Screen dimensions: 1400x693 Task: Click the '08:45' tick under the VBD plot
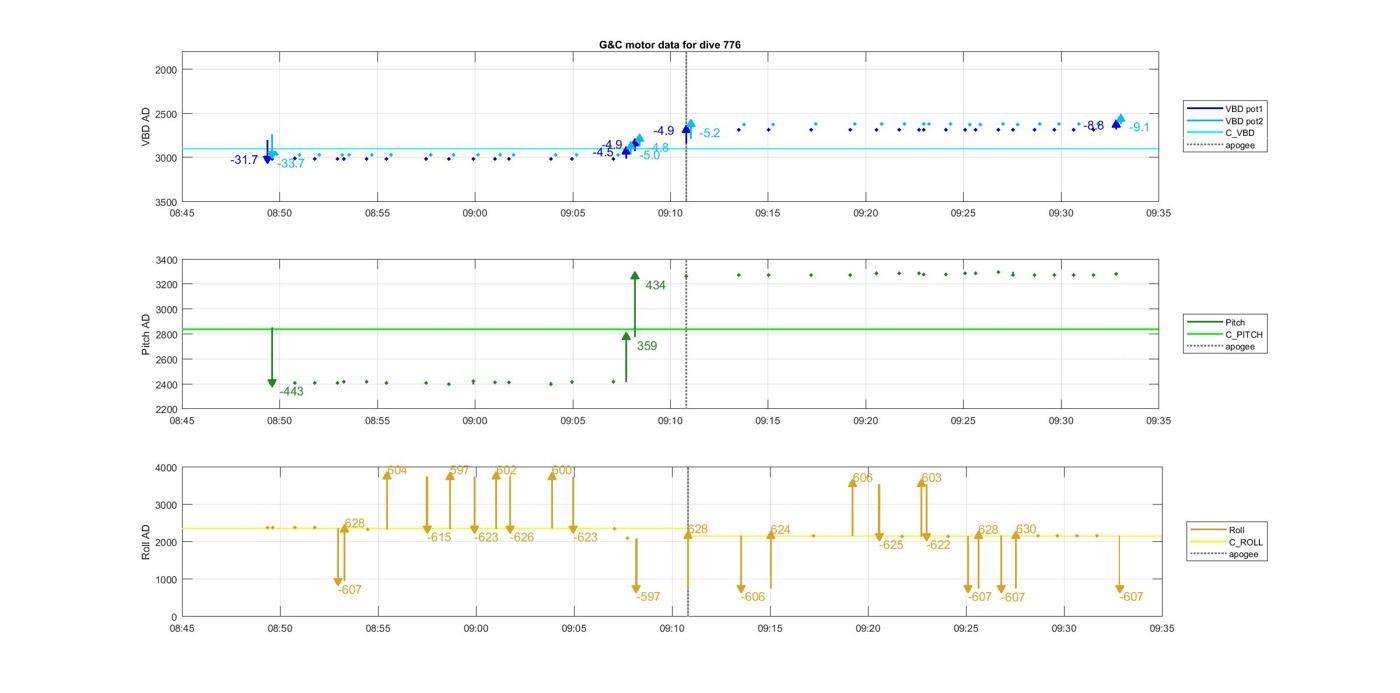tap(182, 213)
